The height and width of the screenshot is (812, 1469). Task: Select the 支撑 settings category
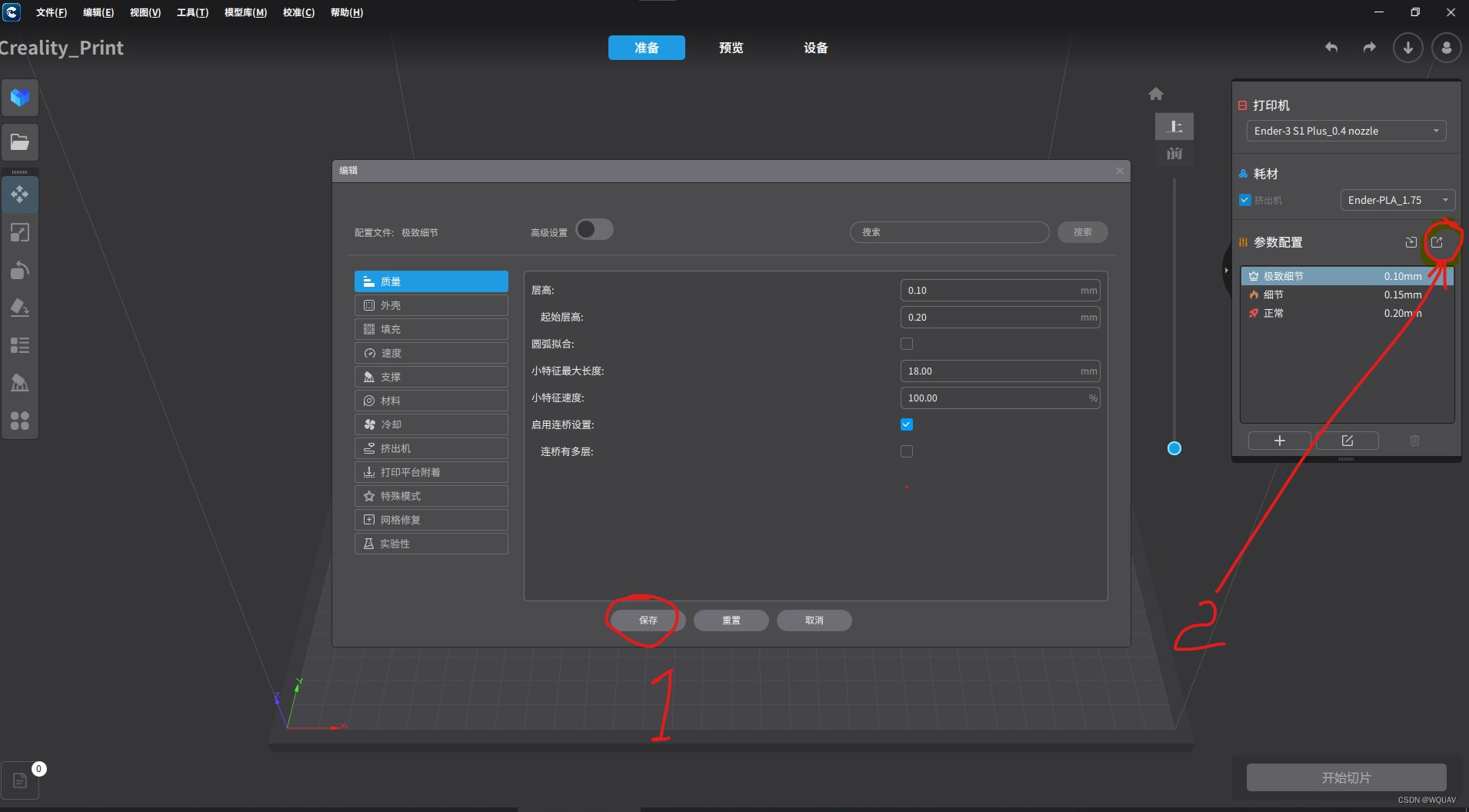pos(431,377)
